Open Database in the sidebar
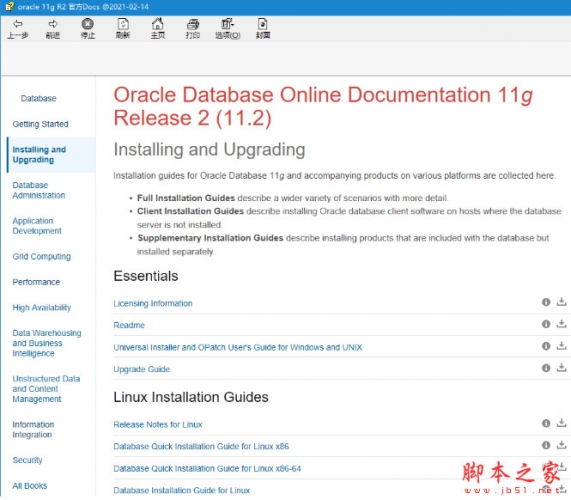571x500 pixels. pos(39,98)
